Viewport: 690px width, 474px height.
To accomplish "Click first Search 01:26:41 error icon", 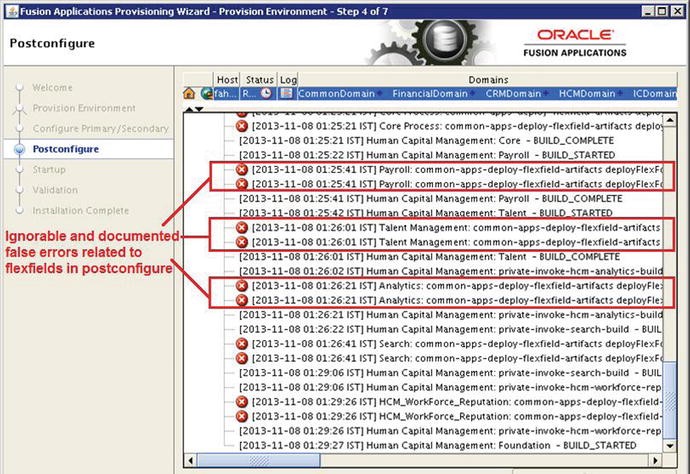I will (x=242, y=344).
